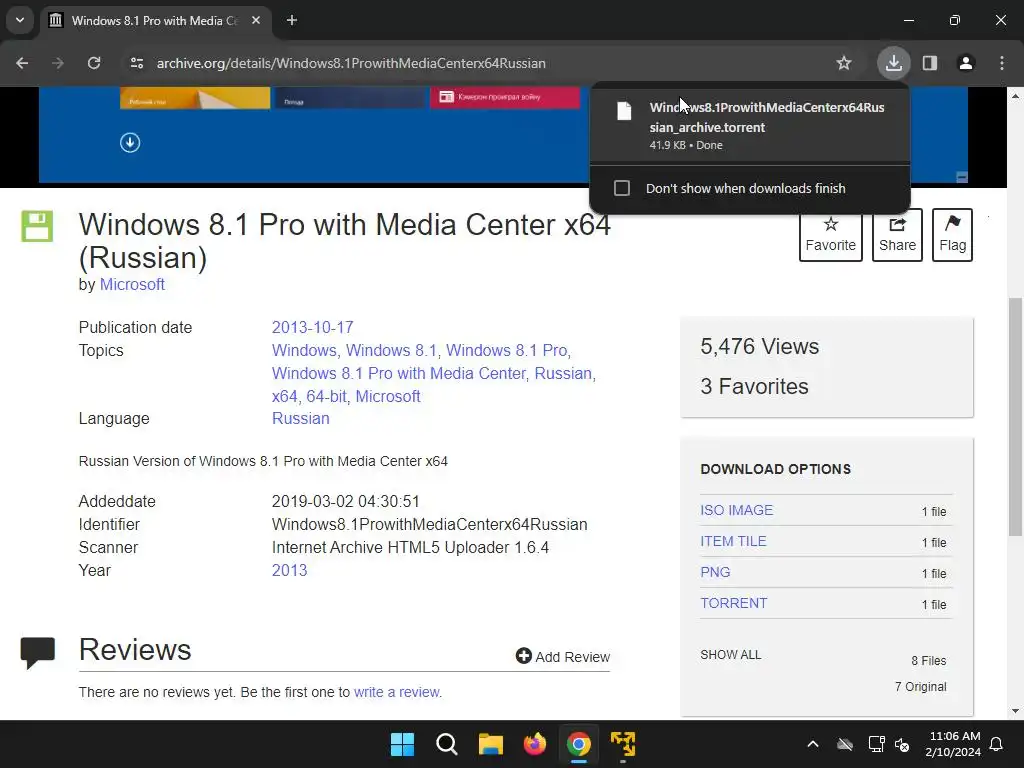Open the 64-bit topic link
The height and width of the screenshot is (768, 1024).
tap(327, 396)
